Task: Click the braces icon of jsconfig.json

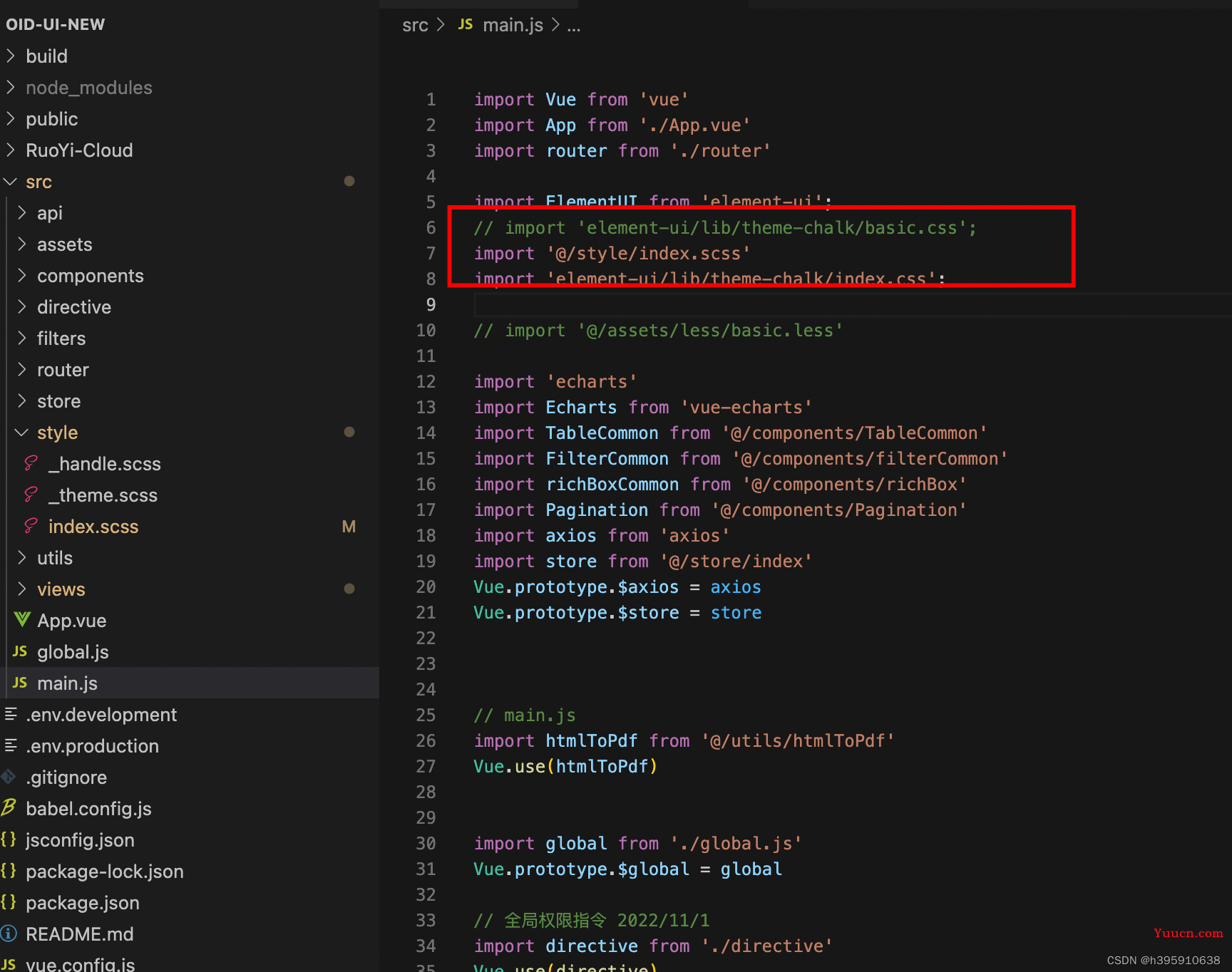Action: pyautogui.click(x=9, y=839)
